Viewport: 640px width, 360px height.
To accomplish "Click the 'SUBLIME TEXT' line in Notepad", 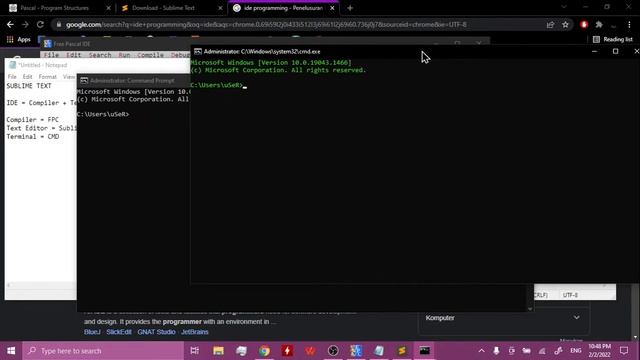I will (29, 86).
